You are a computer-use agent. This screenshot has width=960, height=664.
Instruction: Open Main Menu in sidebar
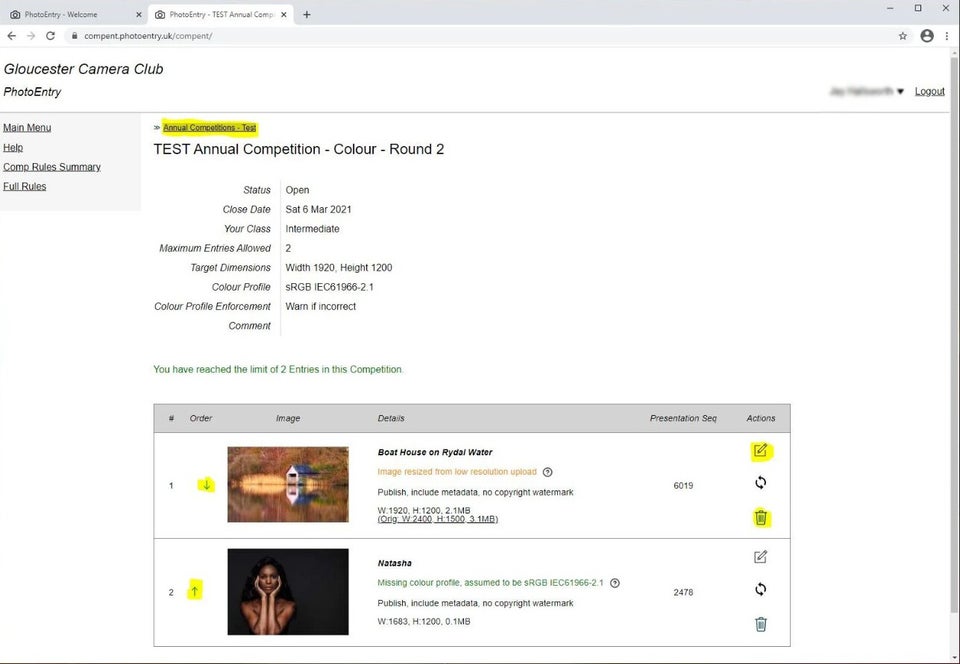click(x=27, y=127)
